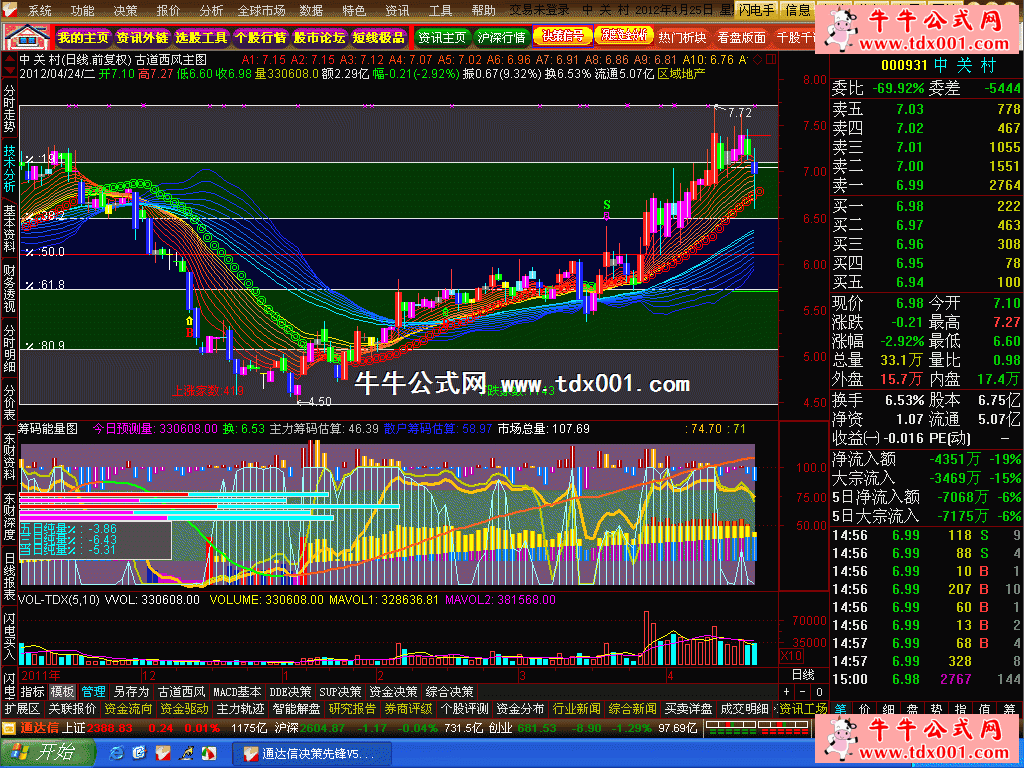Open the 分析 menu
The width and height of the screenshot is (1024, 768).
[x=212, y=10]
